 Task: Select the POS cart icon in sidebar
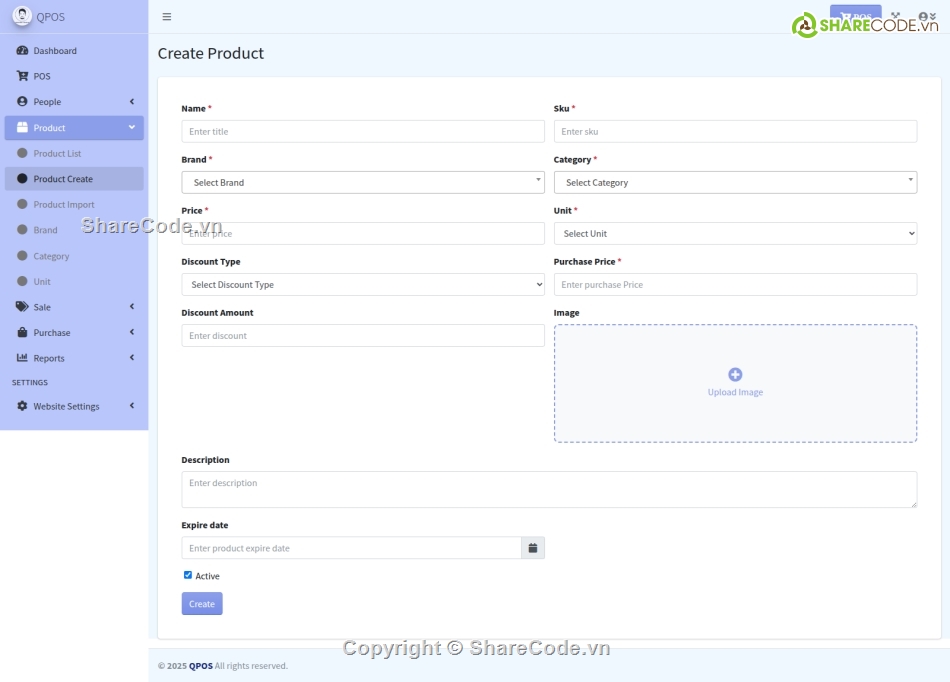pyautogui.click(x=23, y=75)
